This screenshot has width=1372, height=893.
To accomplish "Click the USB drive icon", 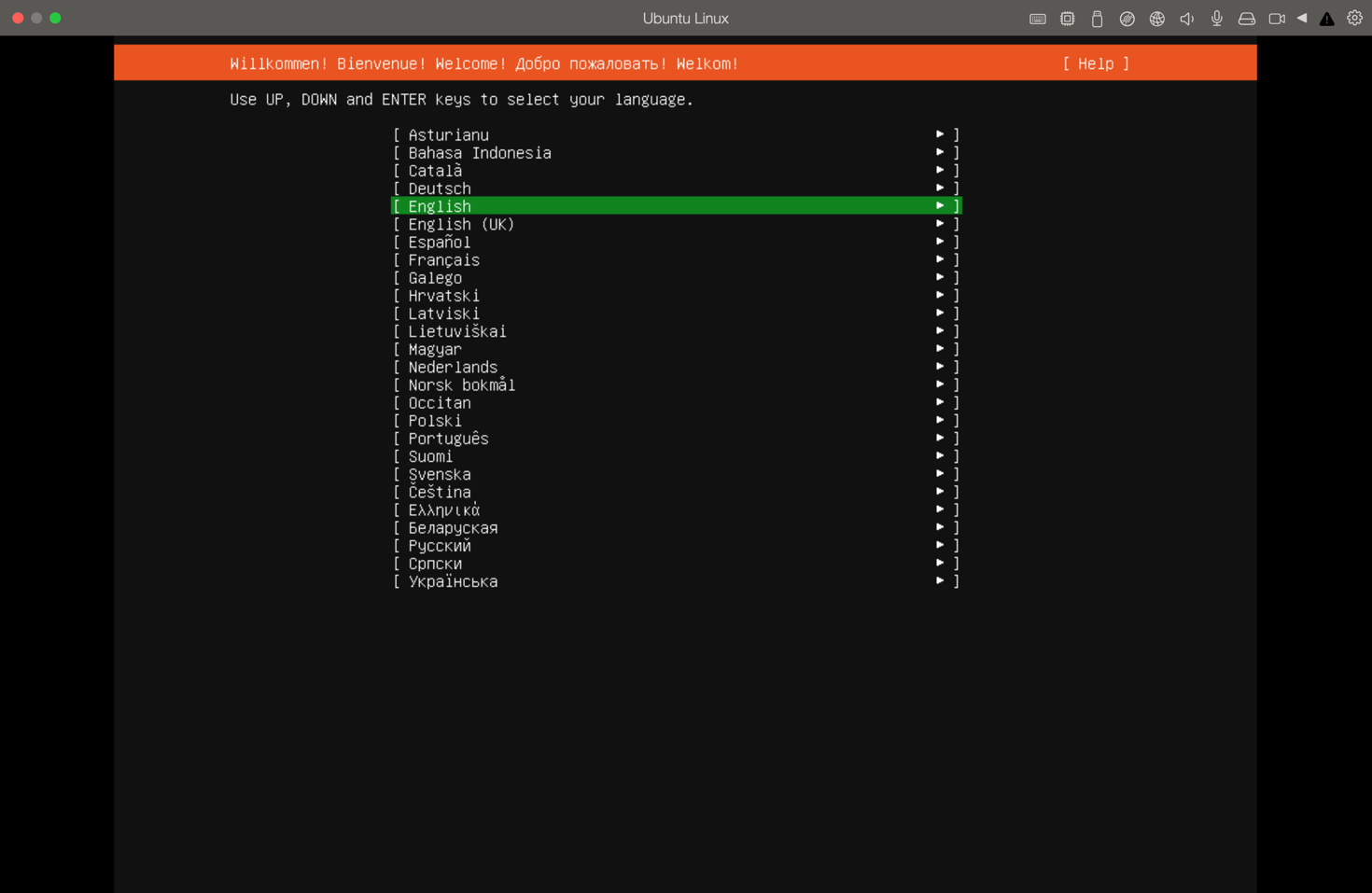I will tap(1097, 19).
